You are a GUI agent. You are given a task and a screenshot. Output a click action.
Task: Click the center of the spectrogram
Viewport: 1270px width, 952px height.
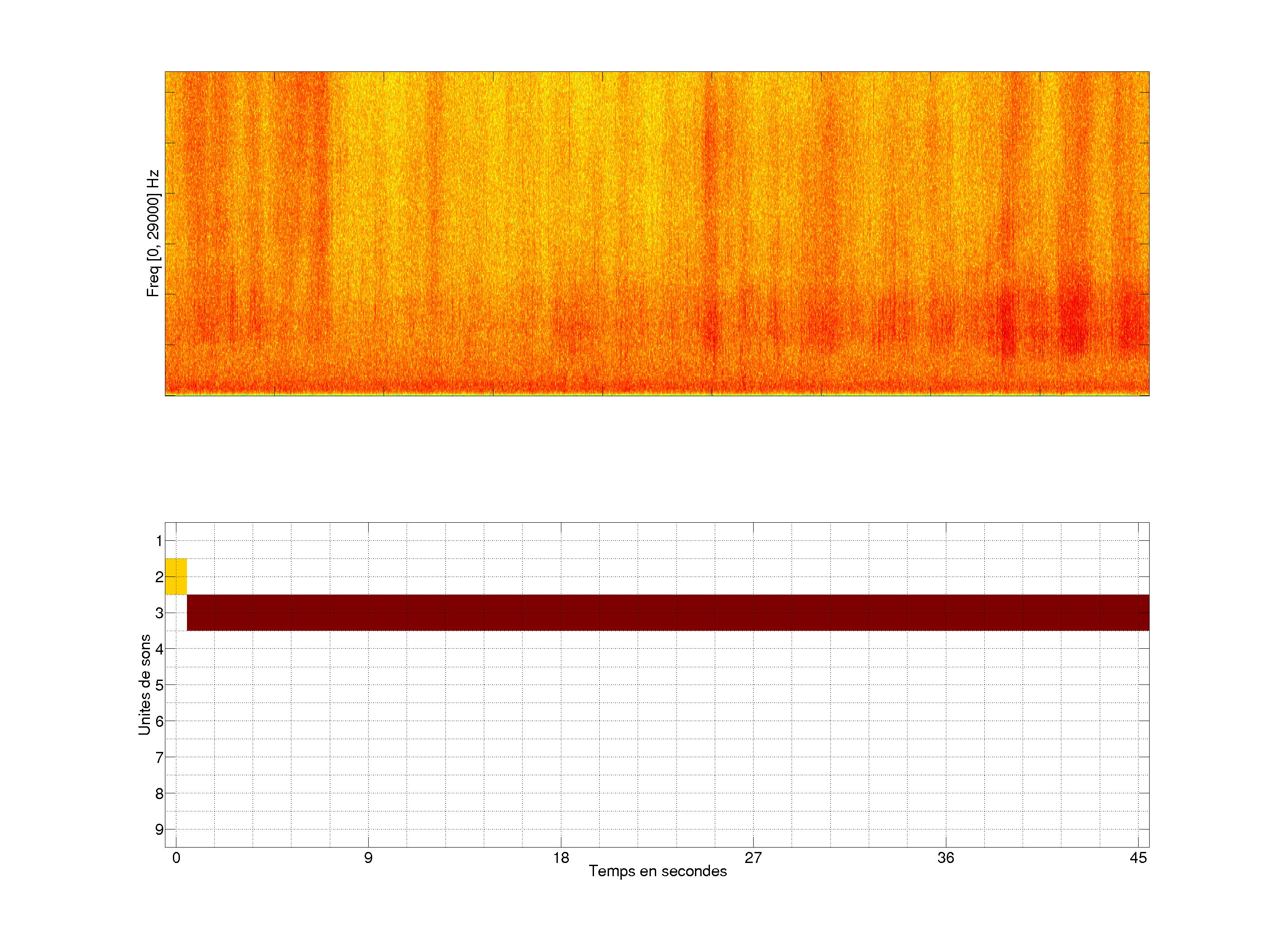click(657, 234)
